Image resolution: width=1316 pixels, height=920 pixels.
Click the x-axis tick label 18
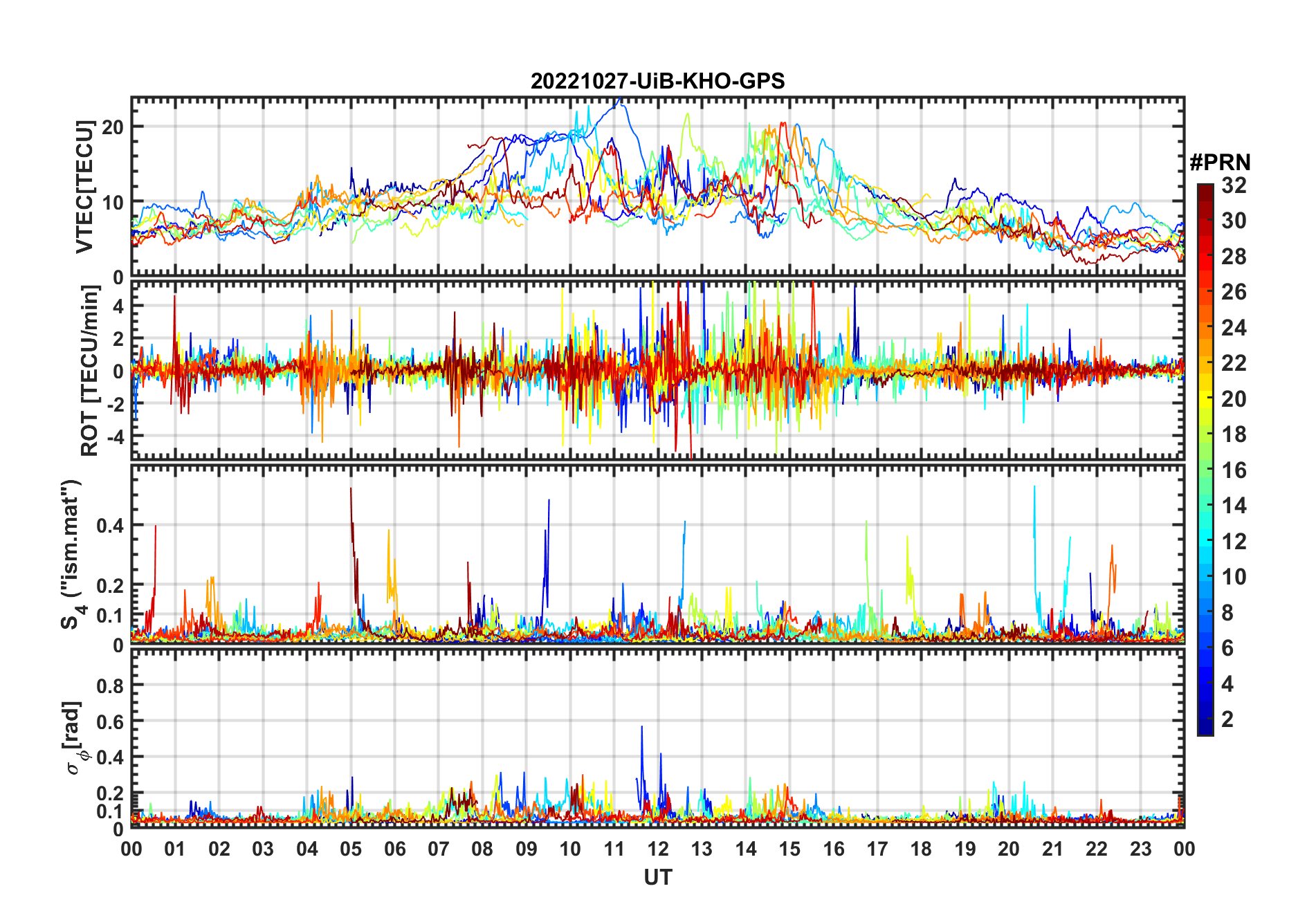(921, 849)
